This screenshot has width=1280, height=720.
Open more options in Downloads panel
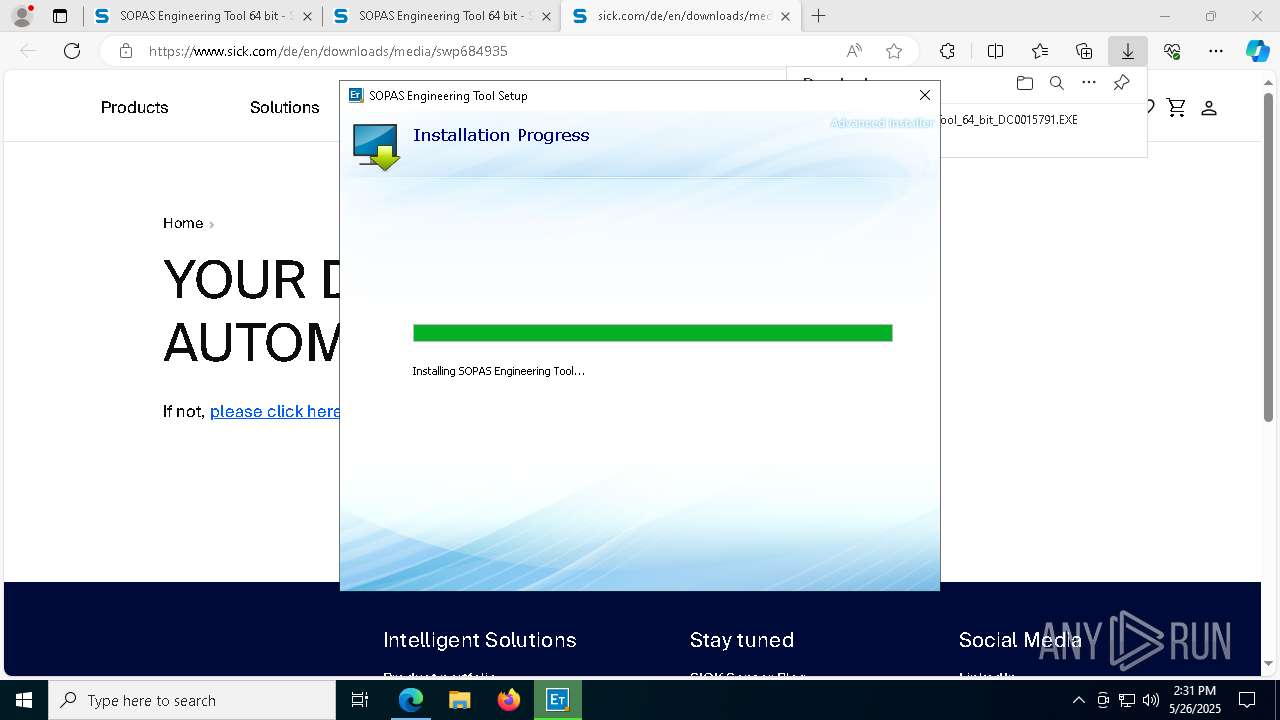pyautogui.click(x=1089, y=83)
